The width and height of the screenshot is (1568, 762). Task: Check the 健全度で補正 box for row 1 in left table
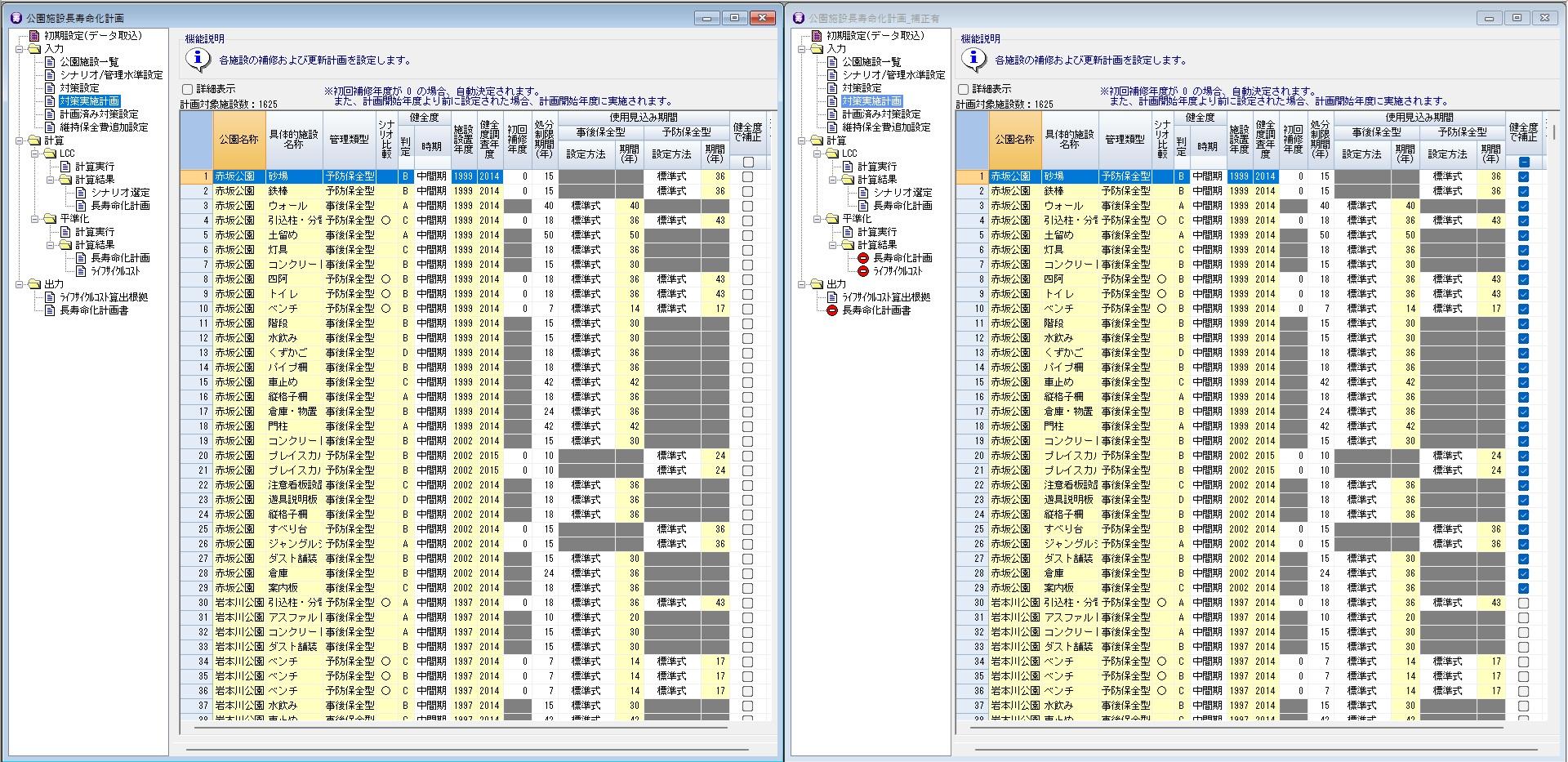pyautogui.click(x=747, y=176)
